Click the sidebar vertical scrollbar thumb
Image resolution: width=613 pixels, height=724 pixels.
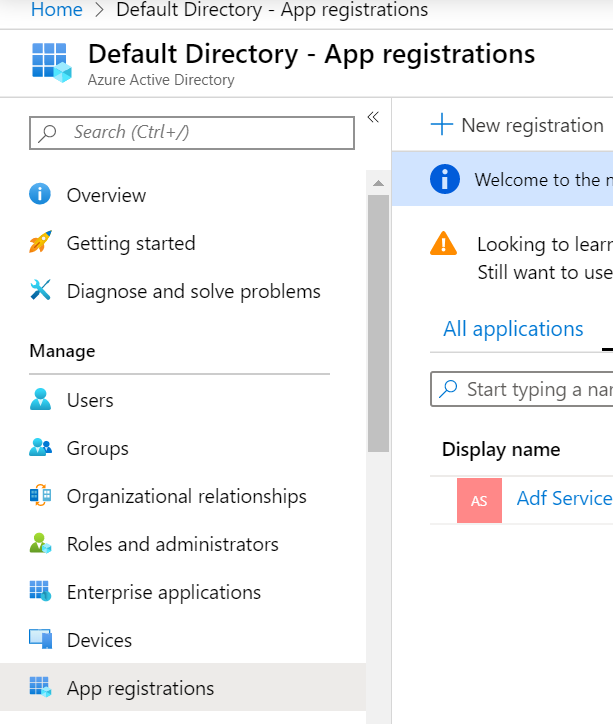pos(379,323)
